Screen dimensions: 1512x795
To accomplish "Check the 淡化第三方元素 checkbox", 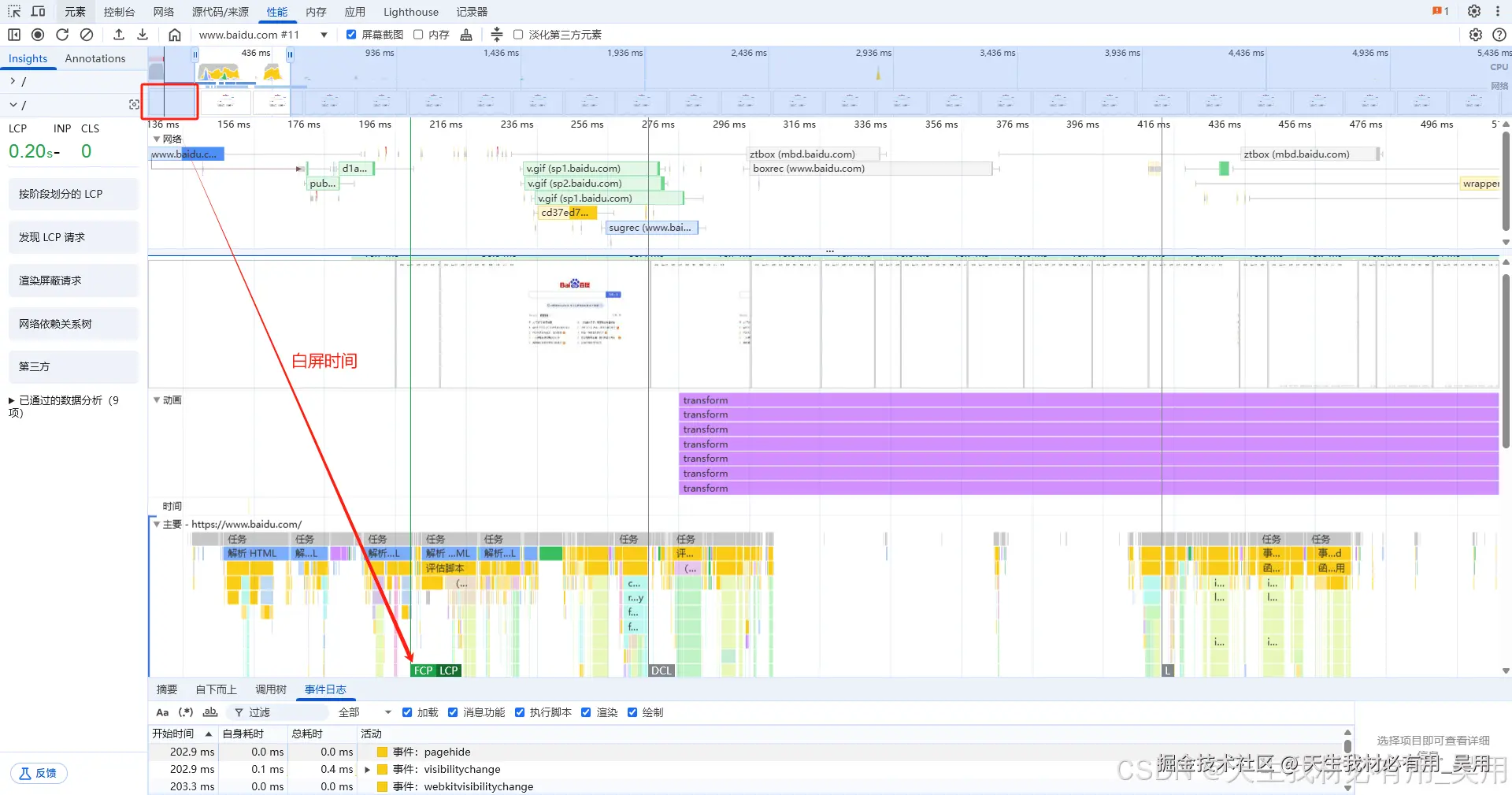I will (x=518, y=35).
